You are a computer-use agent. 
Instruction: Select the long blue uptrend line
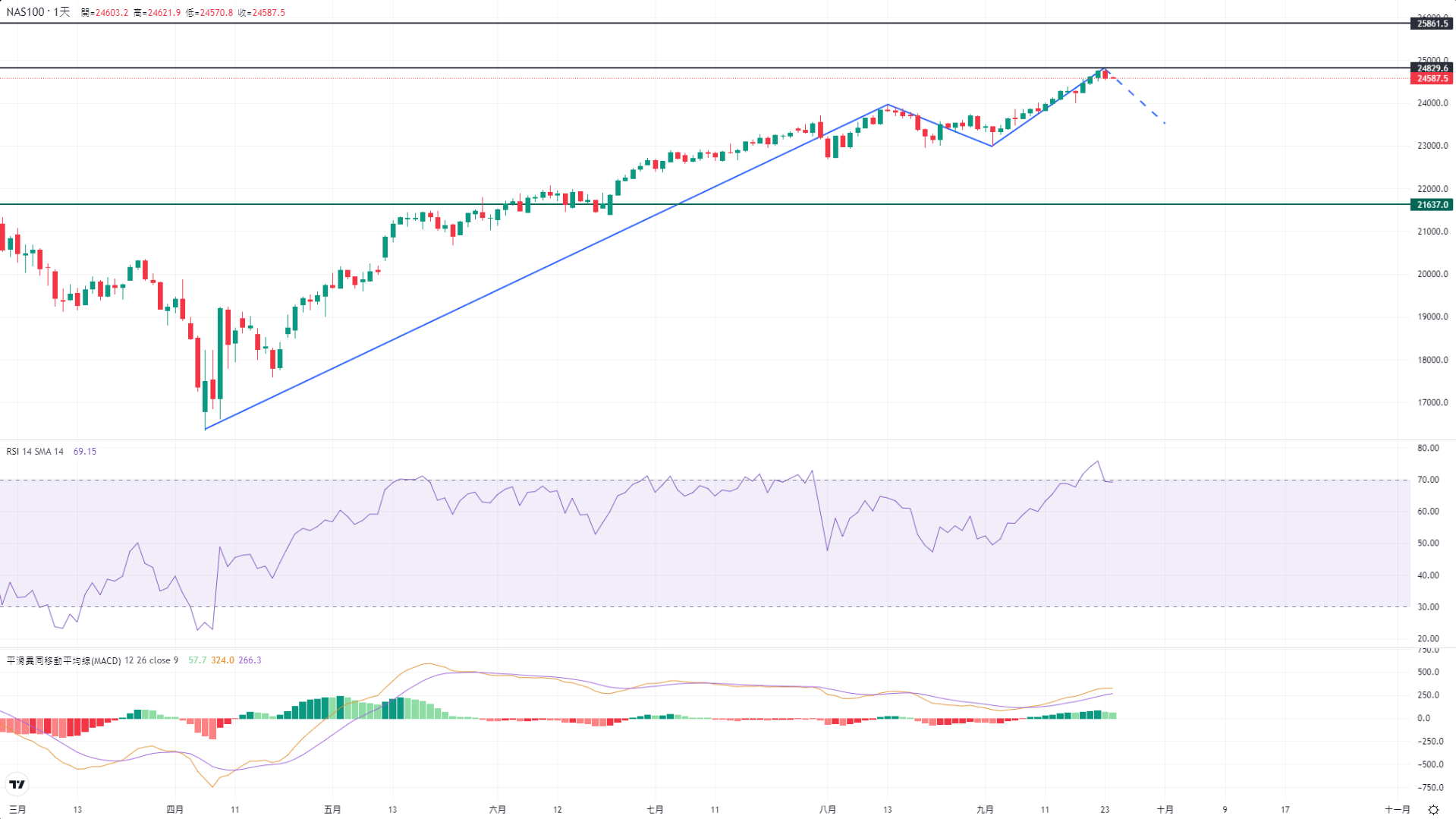(546, 267)
